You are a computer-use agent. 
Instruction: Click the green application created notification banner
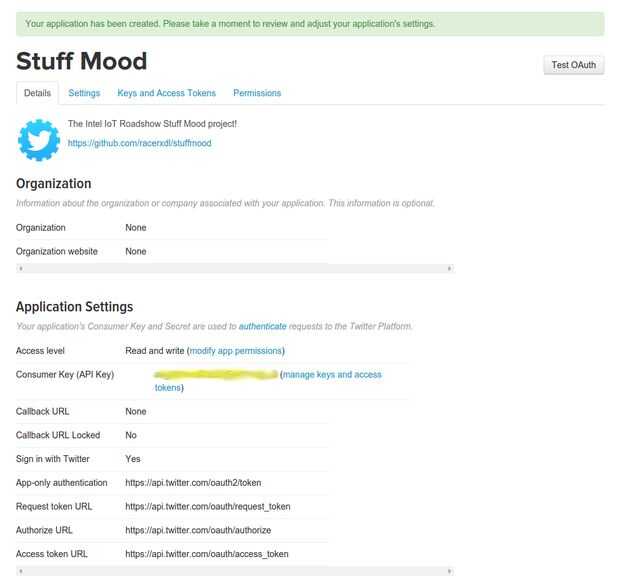coord(310,23)
